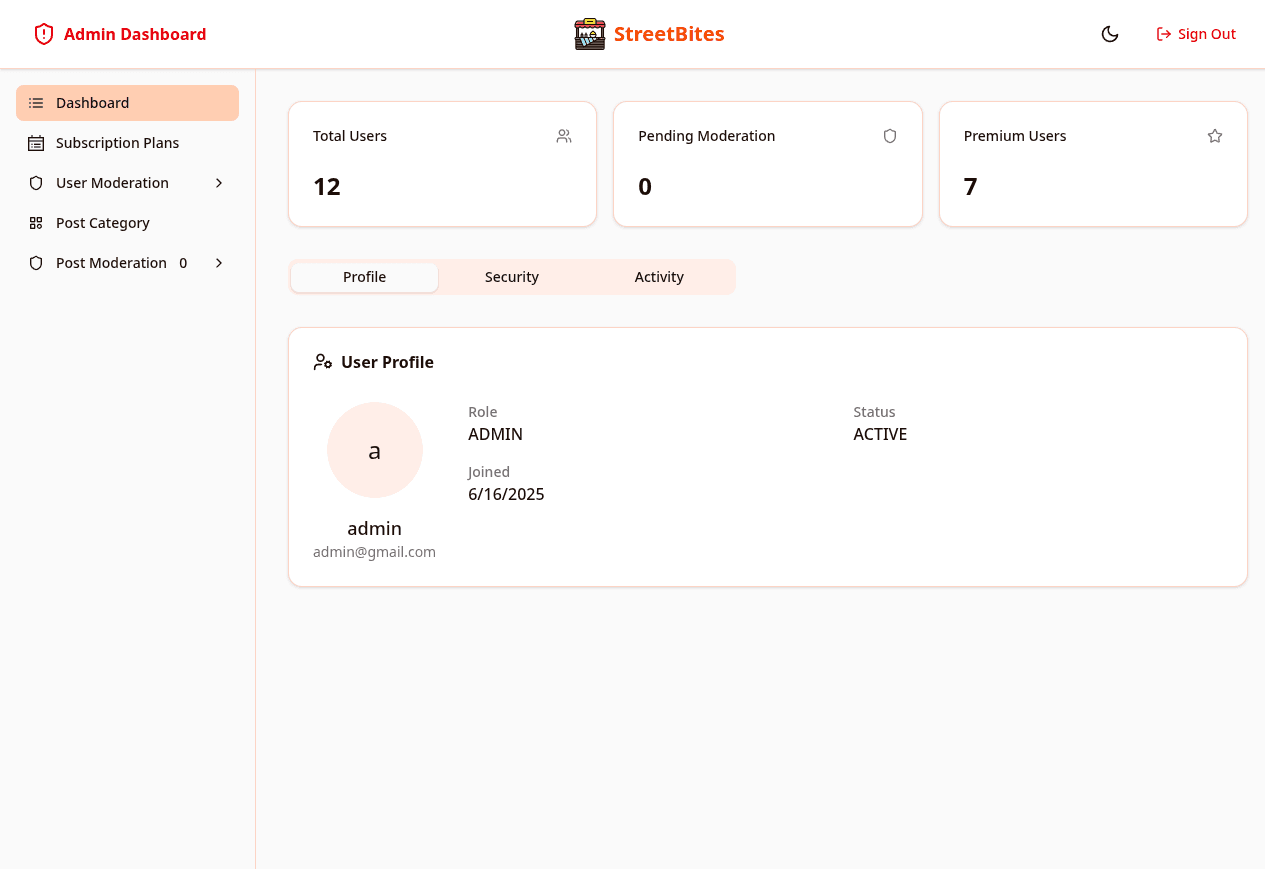
Task: Open Subscription Plans in the sidebar
Action: (127, 143)
